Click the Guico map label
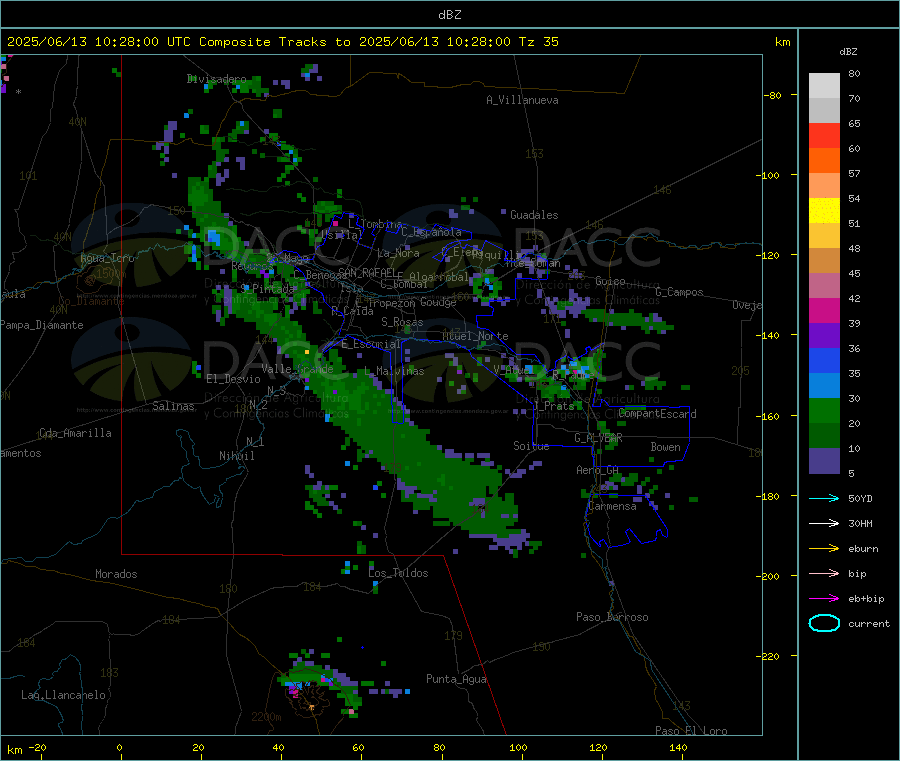This screenshot has height=761, width=900. (610, 282)
